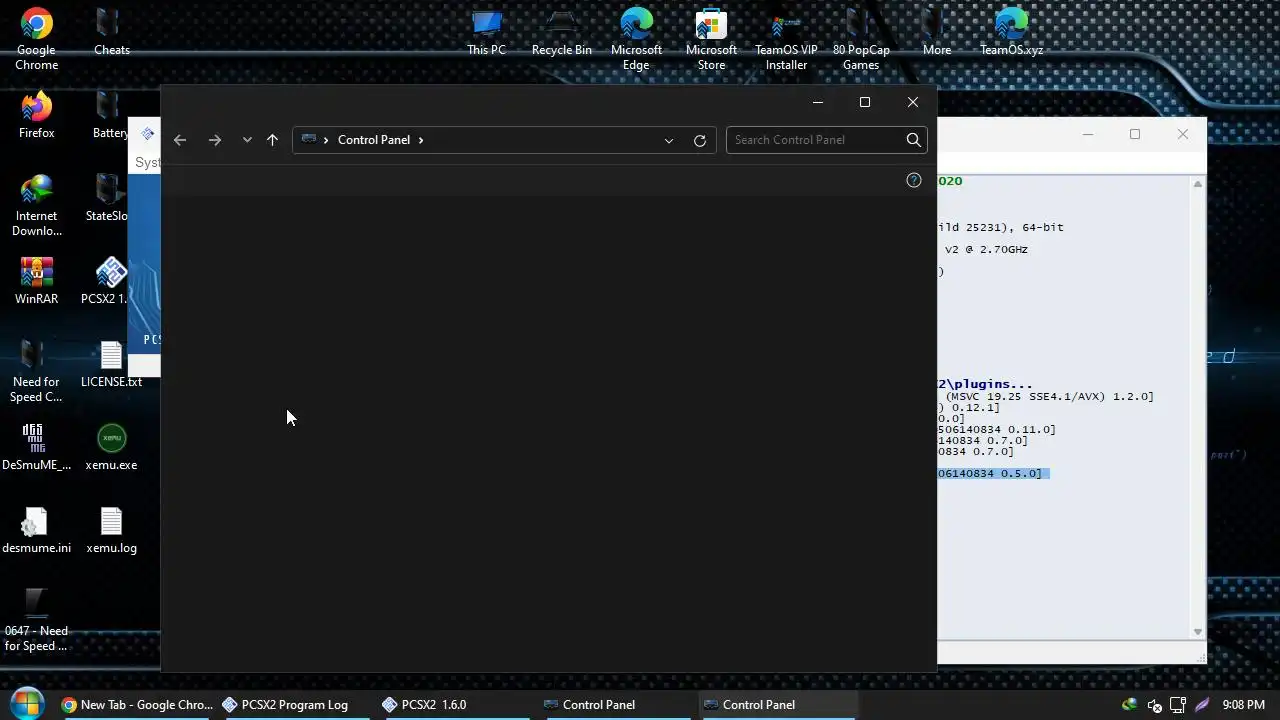Go up one folder level

point(272,140)
